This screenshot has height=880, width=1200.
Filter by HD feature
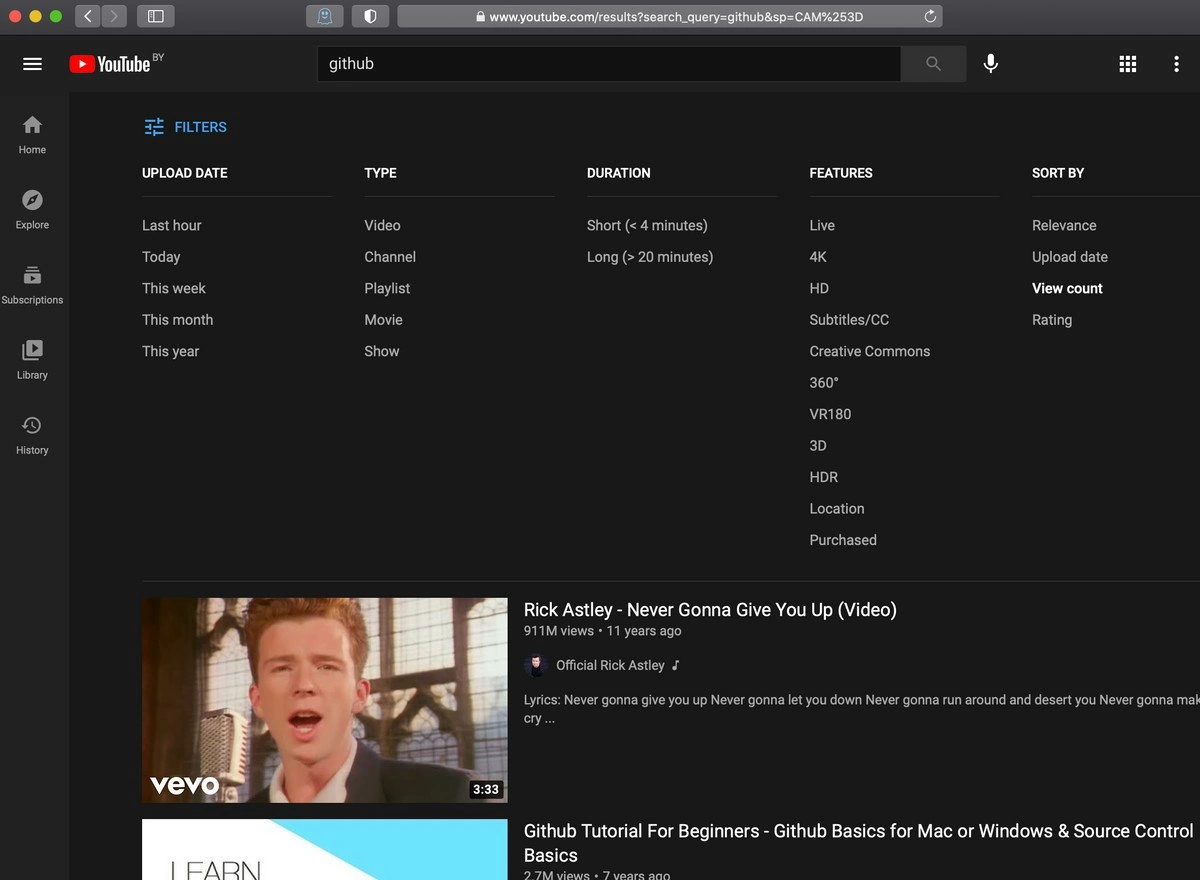(x=819, y=288)
